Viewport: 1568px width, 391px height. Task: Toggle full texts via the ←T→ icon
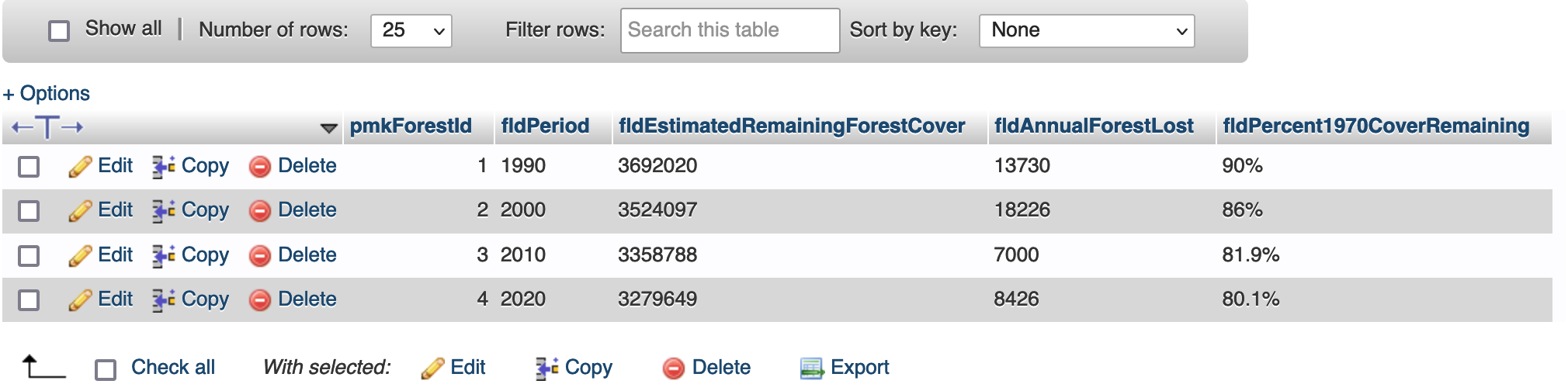tap(47, 127)
